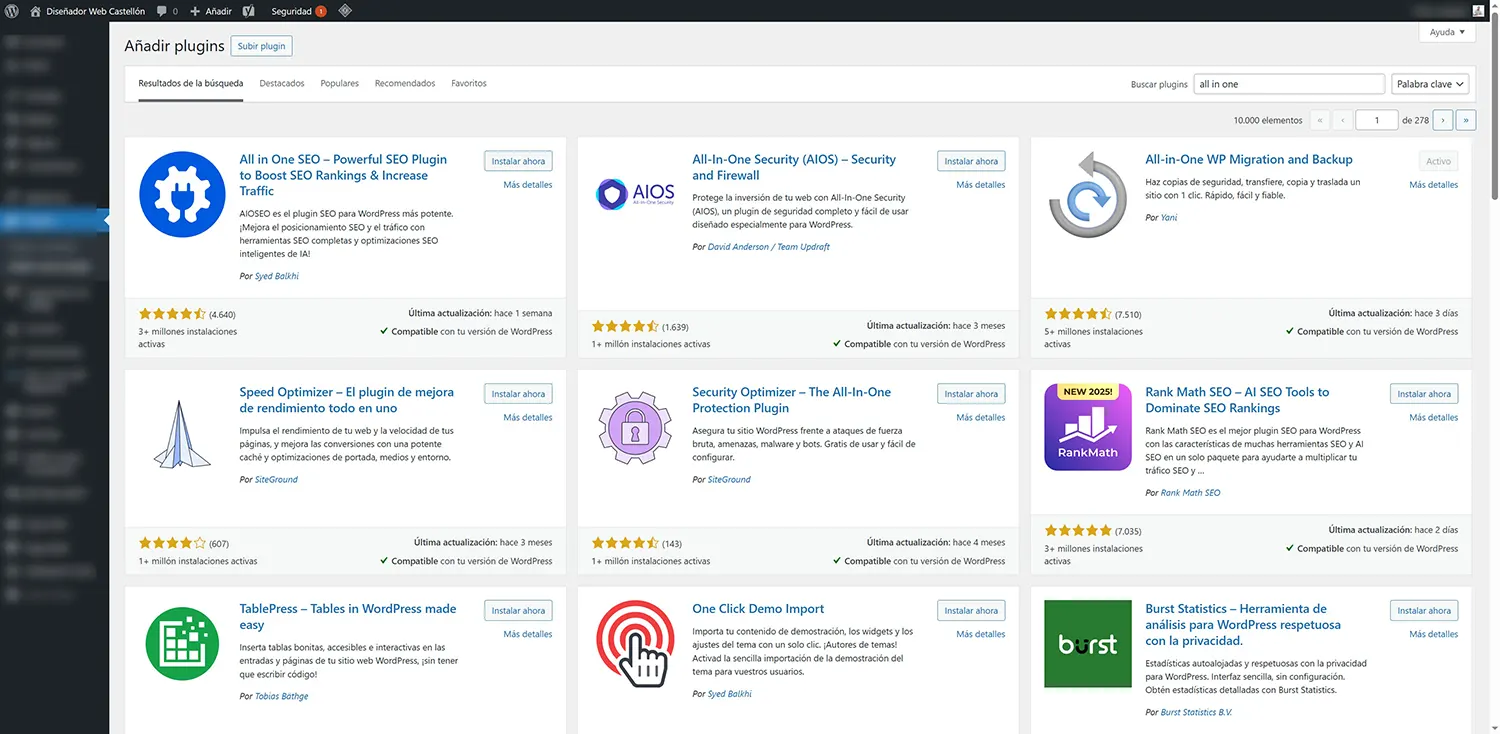Open the Palabra clave dropdown

click(x=1430, y=84)
